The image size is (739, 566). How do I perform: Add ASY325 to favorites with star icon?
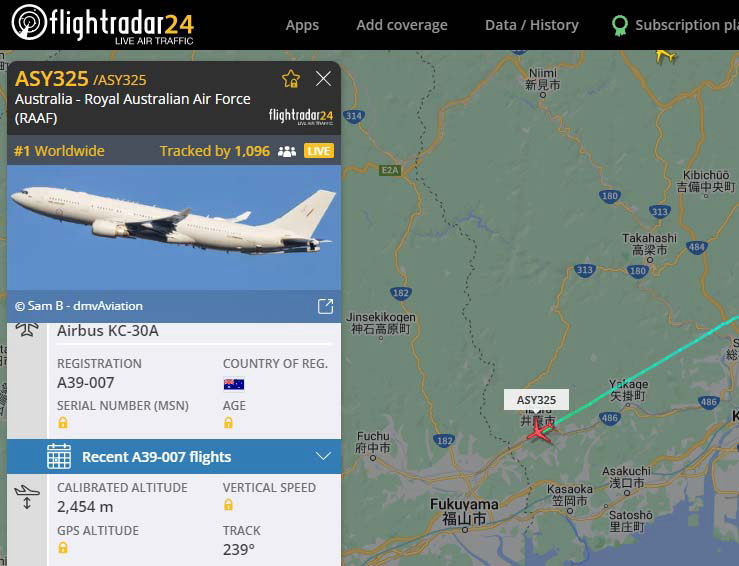pos(291,79)
